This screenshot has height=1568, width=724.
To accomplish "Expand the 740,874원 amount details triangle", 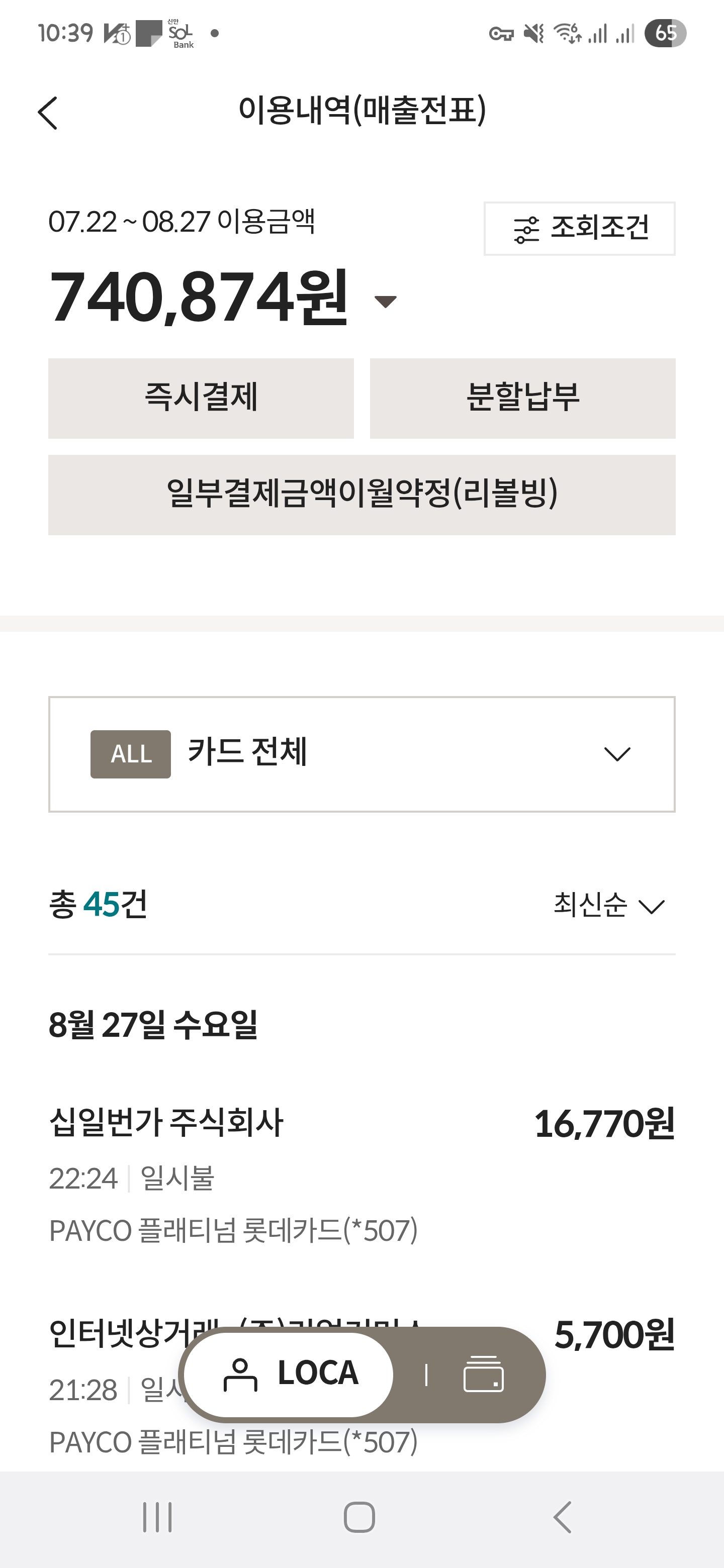I will pos(385,301).
